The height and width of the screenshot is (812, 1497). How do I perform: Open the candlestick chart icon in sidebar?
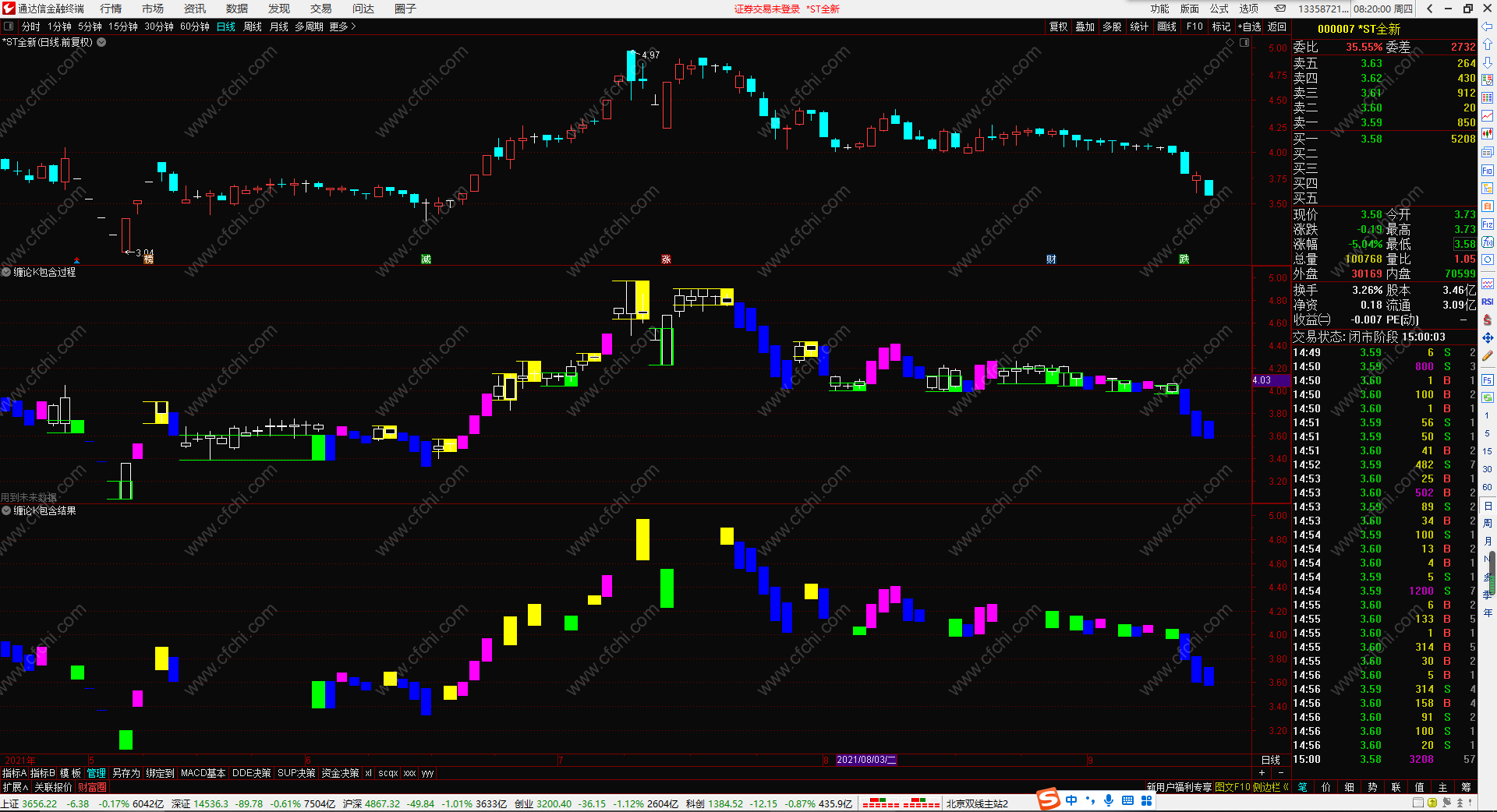pyautogui.click(x=1488, y=134)
